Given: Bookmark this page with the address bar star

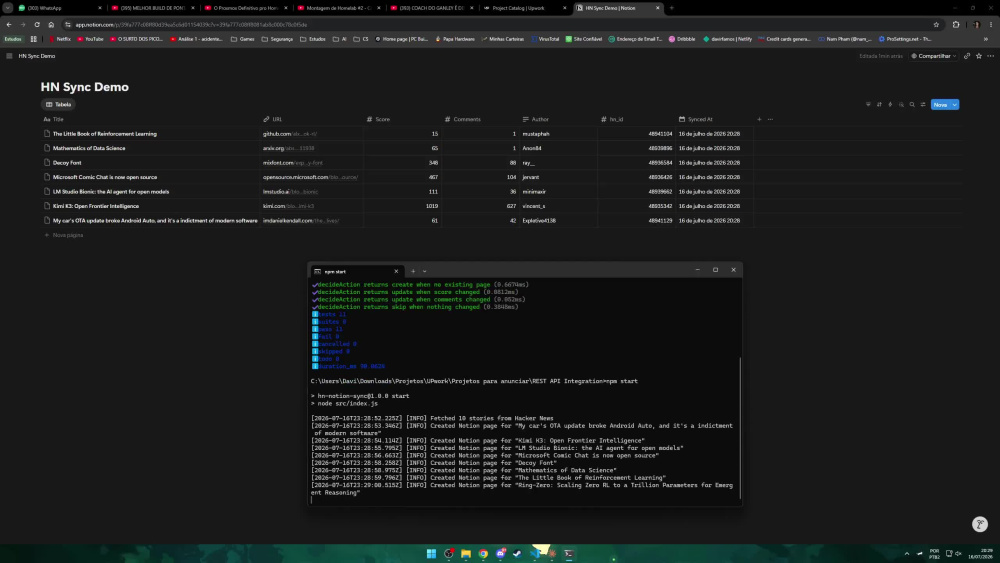Looking at the screenshot, I should pyautogui.click(x=936, y=24).
